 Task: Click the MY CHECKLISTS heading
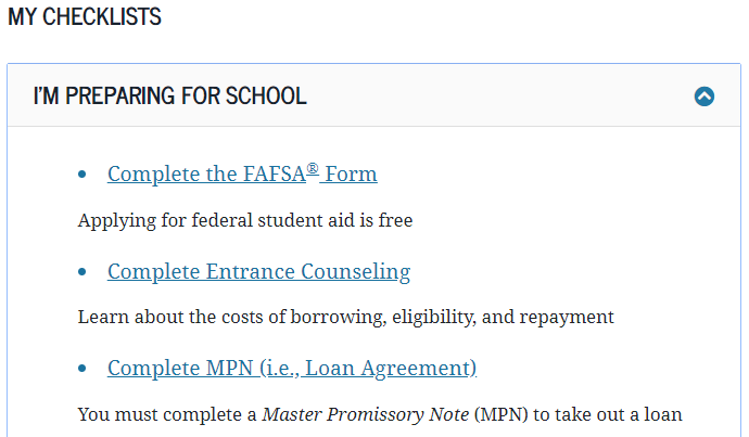[85, 17]
